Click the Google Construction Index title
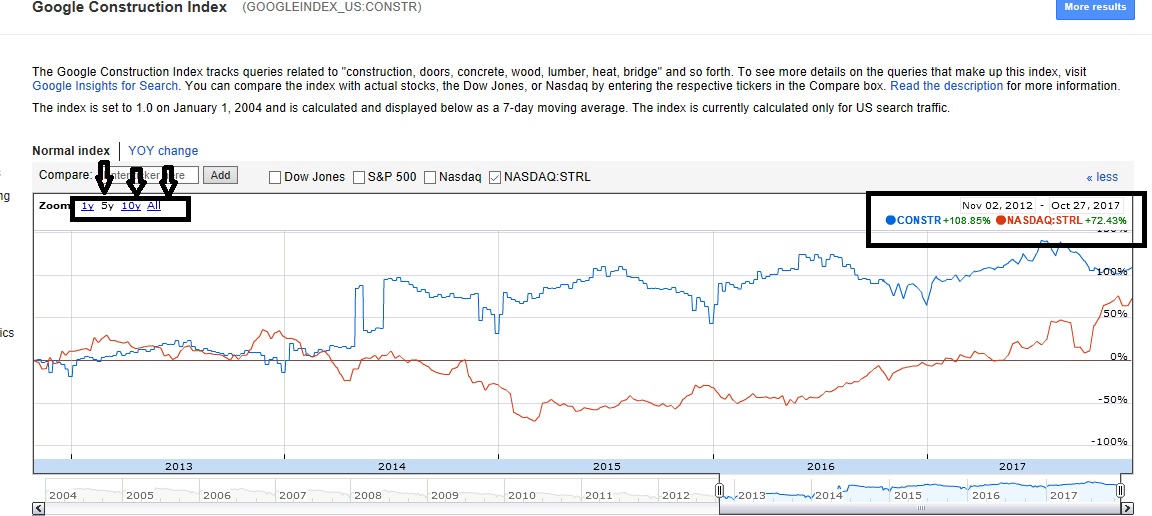This screenshot has width=1152, height=516. click(x=129, y=8)
